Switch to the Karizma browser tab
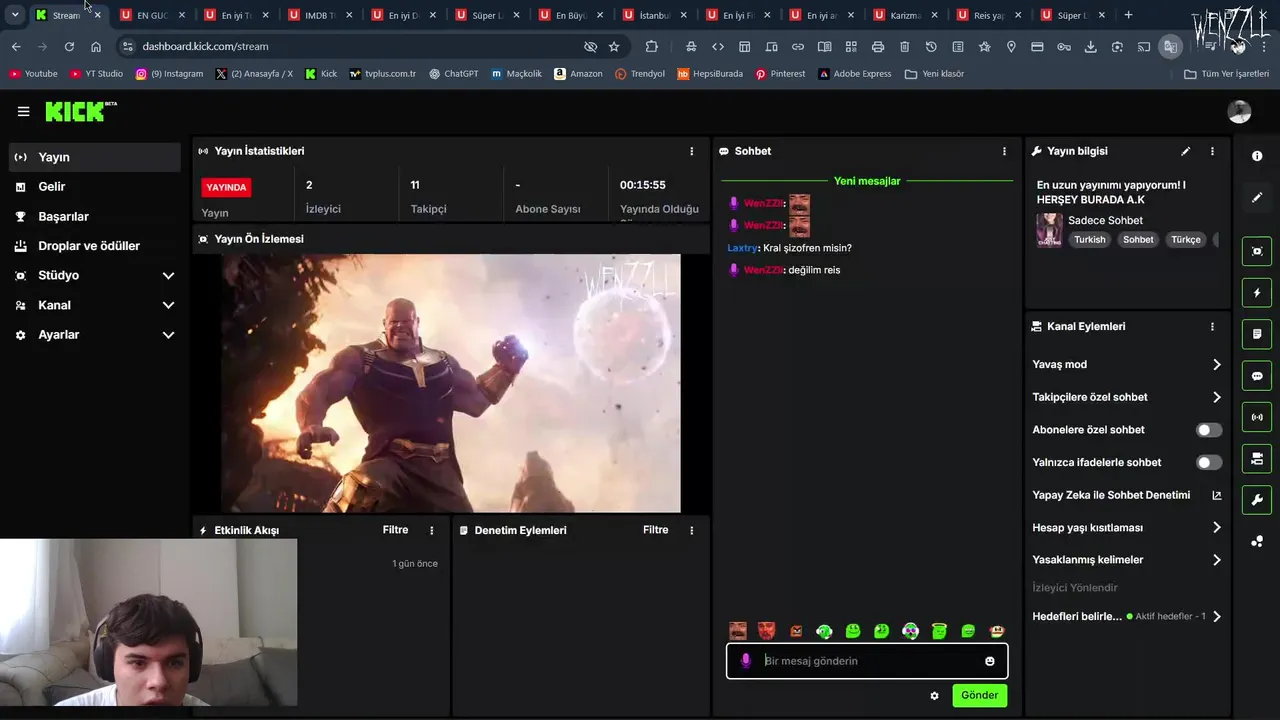Image resolution: width=1280 pixels, height=720 pixels. (x=905, y=15)
